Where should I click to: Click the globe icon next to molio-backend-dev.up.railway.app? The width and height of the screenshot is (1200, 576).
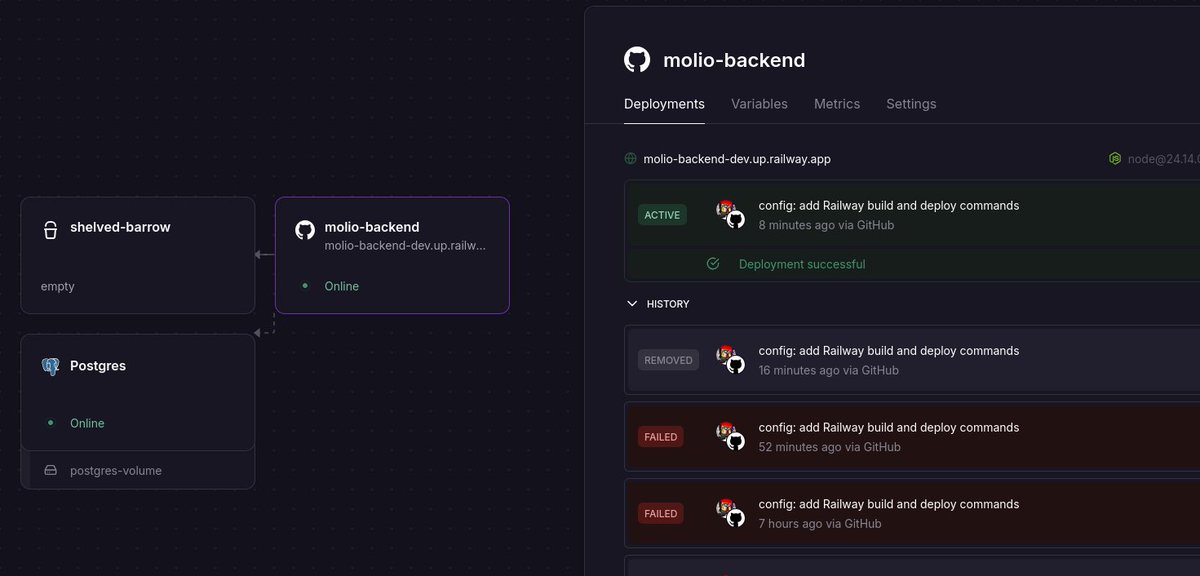tap(630, 159)
